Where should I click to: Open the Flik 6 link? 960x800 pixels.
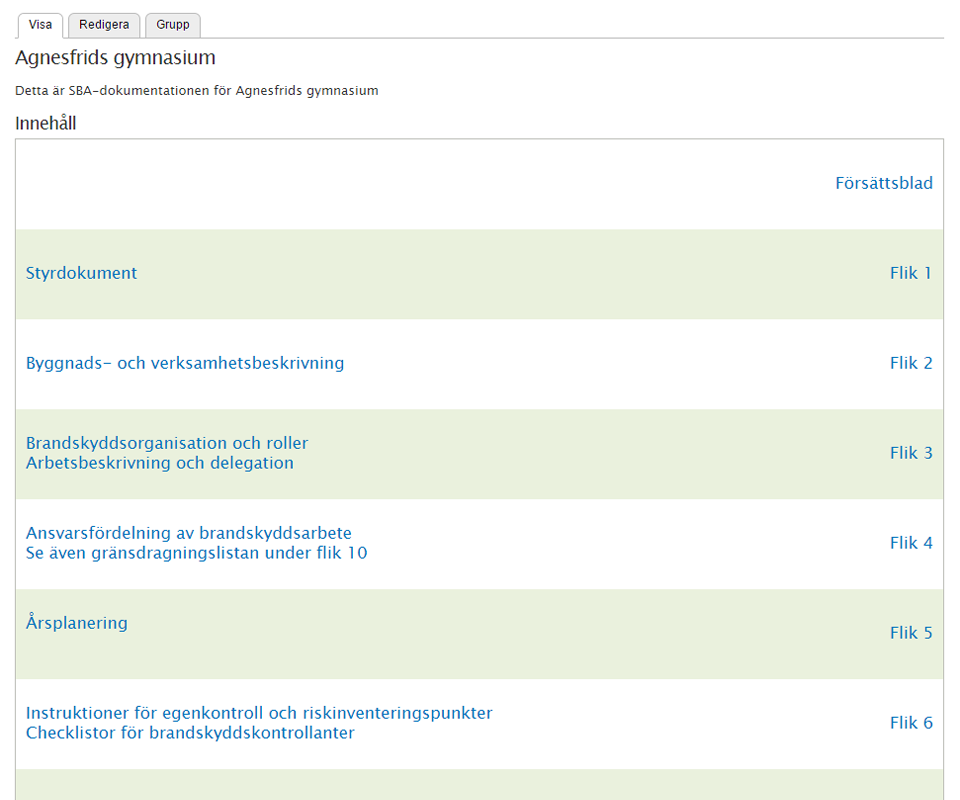(x=910, y=723)
